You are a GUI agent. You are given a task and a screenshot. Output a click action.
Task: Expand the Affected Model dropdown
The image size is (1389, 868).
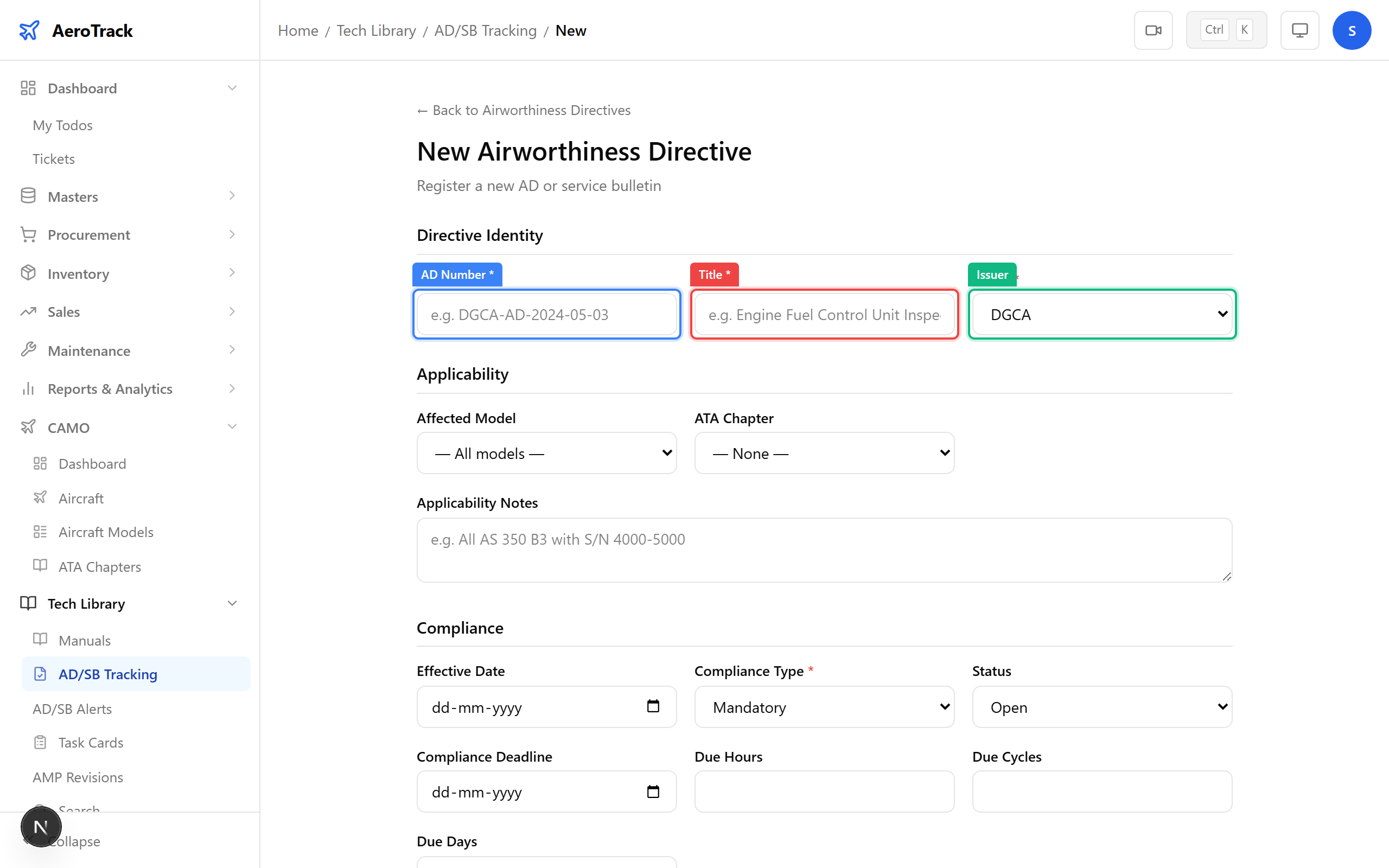pyautogui.click(x=546, y=453)
